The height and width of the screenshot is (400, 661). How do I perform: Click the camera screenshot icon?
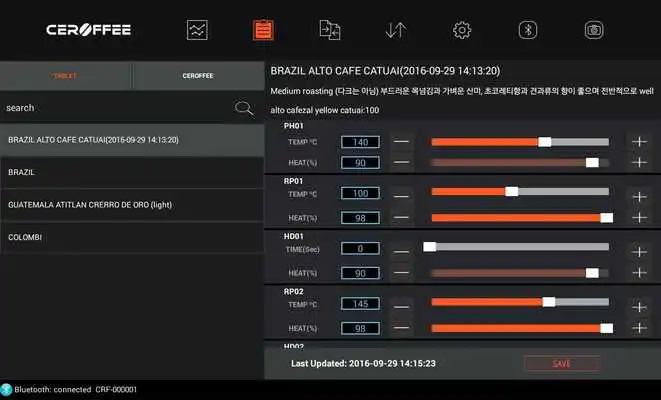pyautogui.click(x=594, y=30)
